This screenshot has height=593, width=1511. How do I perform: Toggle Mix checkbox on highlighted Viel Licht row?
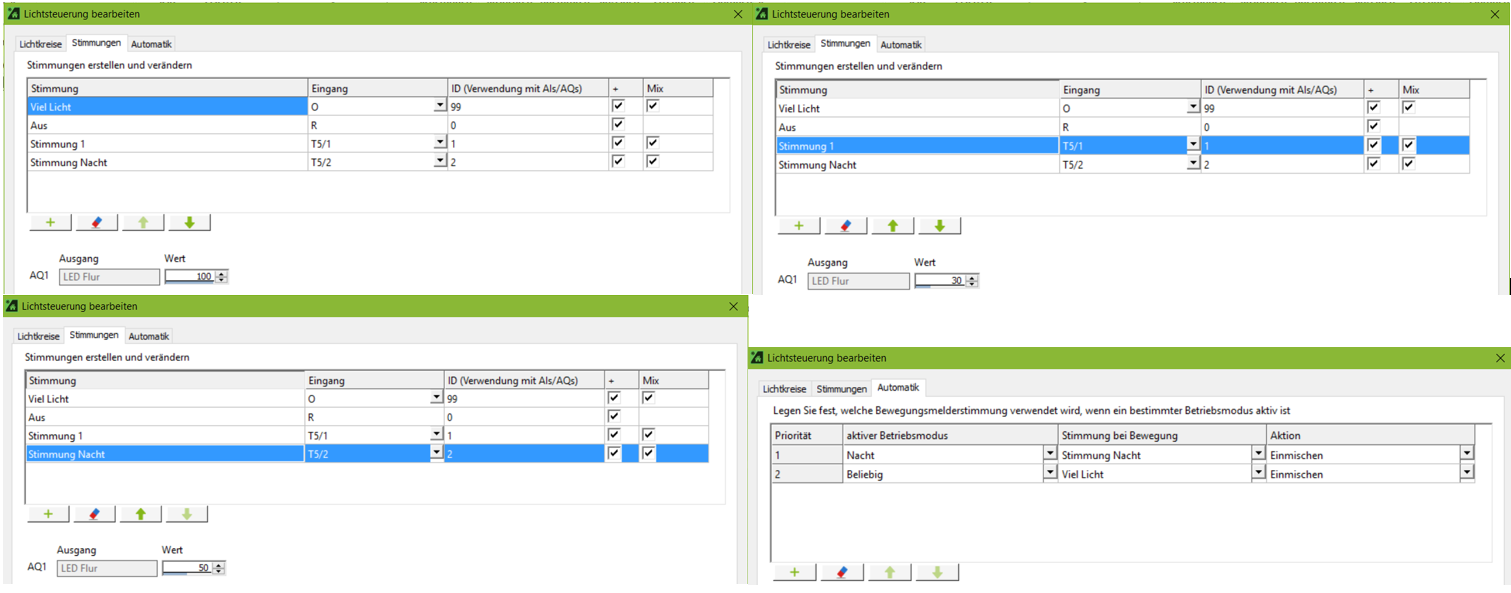coord(652,106)
